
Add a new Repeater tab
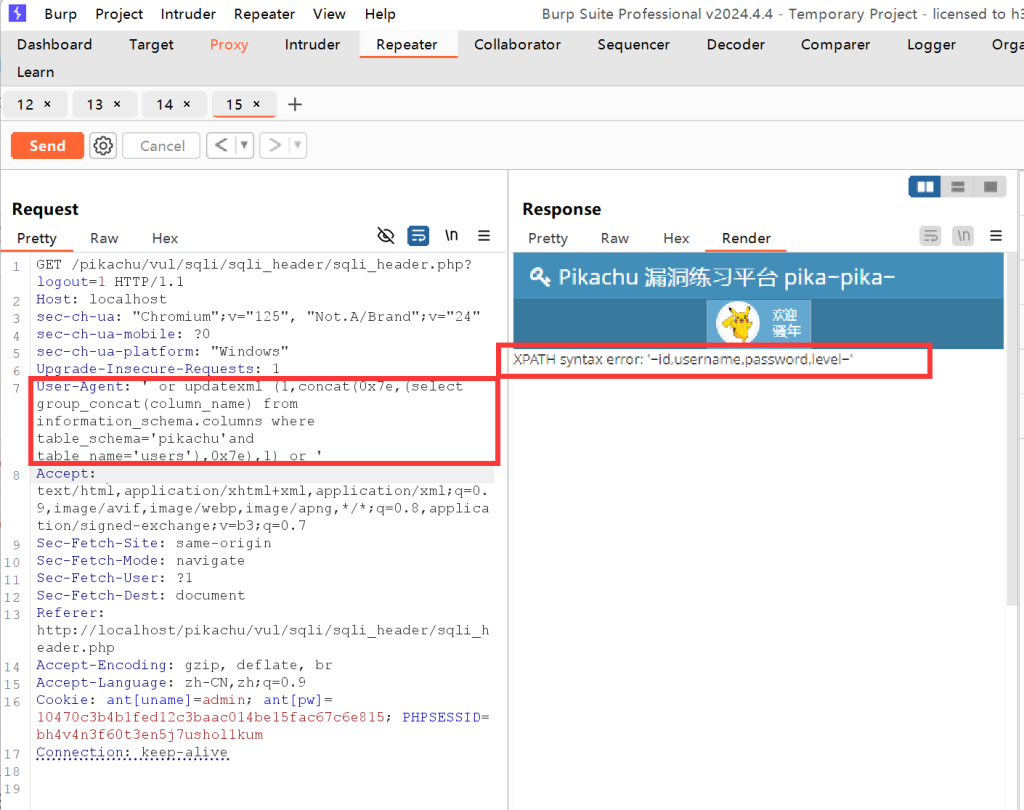click(295, 105)
